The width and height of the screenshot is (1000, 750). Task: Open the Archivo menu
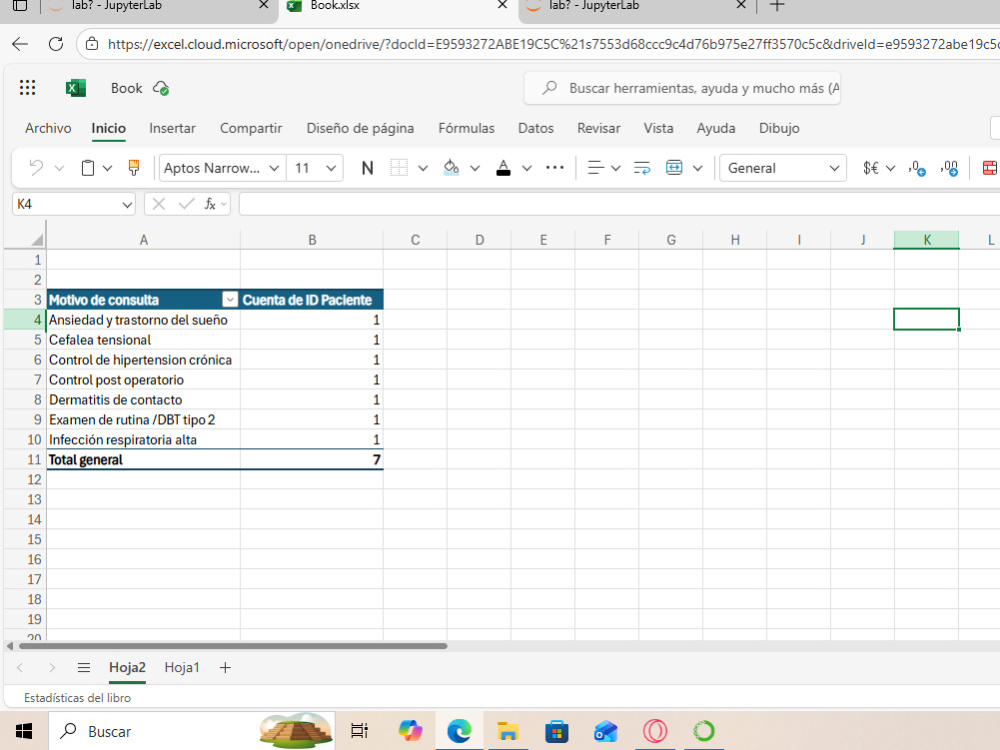coord(48,128)
